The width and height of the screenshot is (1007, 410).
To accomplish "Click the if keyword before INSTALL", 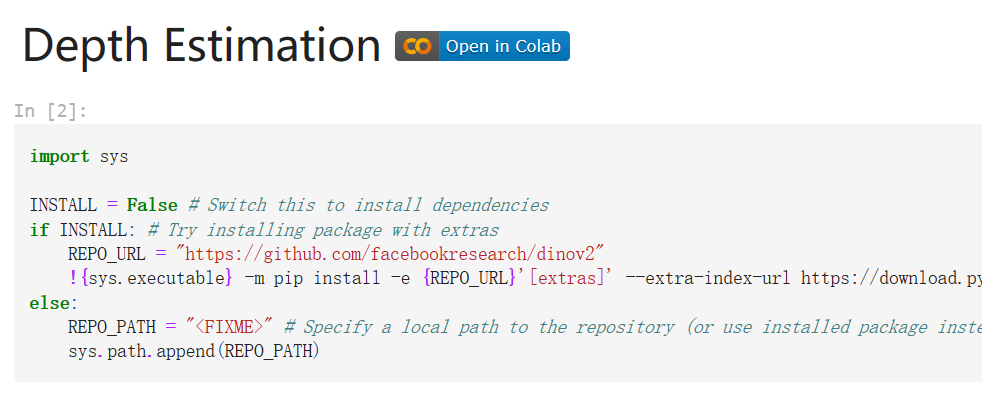I will [39, 230].
